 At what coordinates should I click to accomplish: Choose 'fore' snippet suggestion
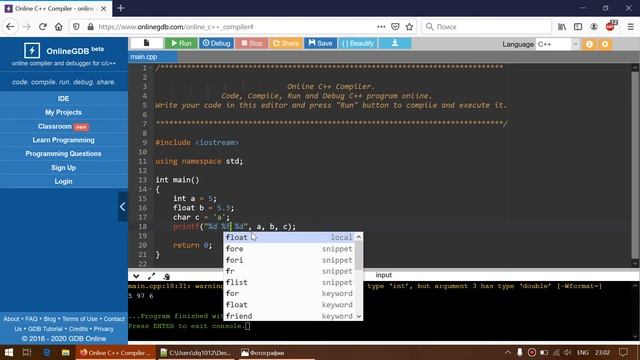coord(289,249)
